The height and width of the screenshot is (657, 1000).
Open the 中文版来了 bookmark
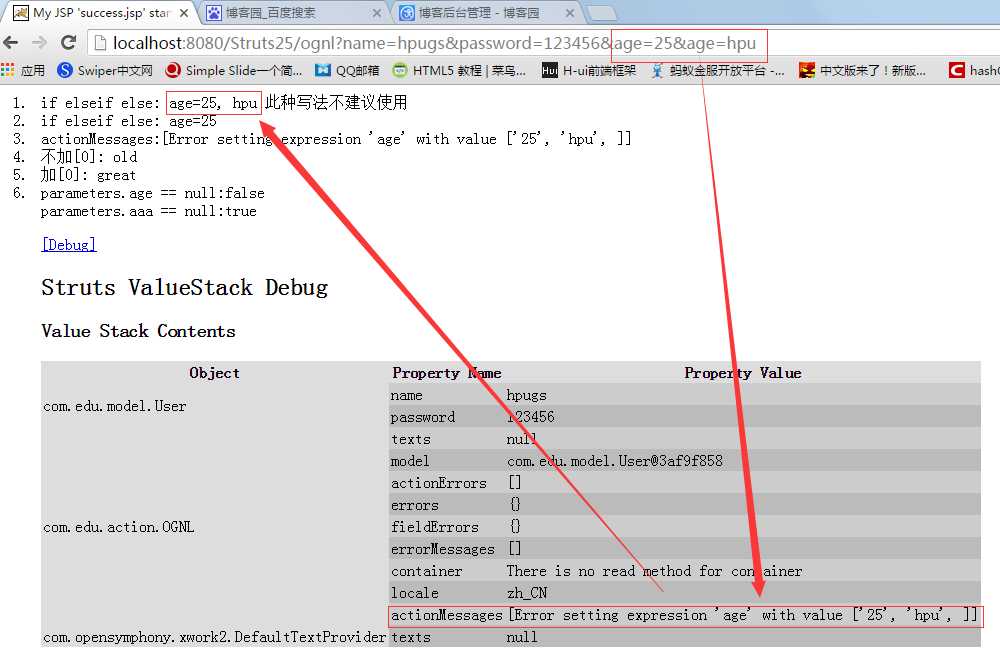(863, 70)
